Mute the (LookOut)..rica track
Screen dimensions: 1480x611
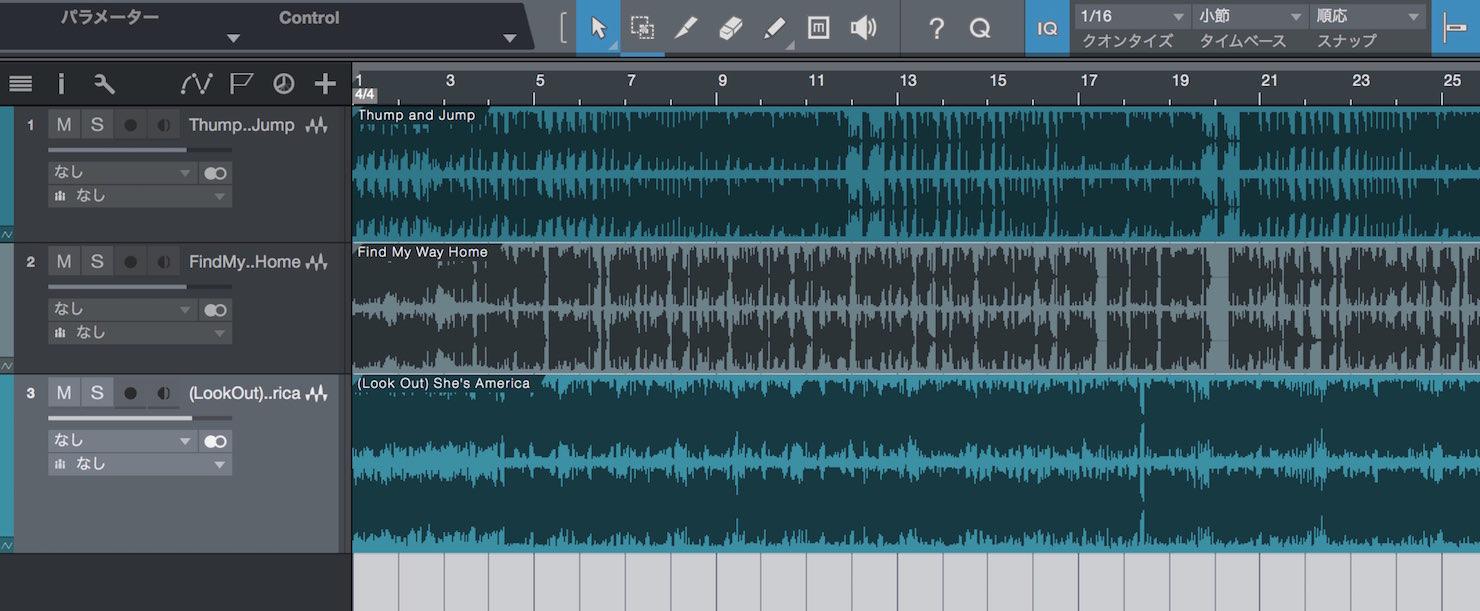click(64, 393)
